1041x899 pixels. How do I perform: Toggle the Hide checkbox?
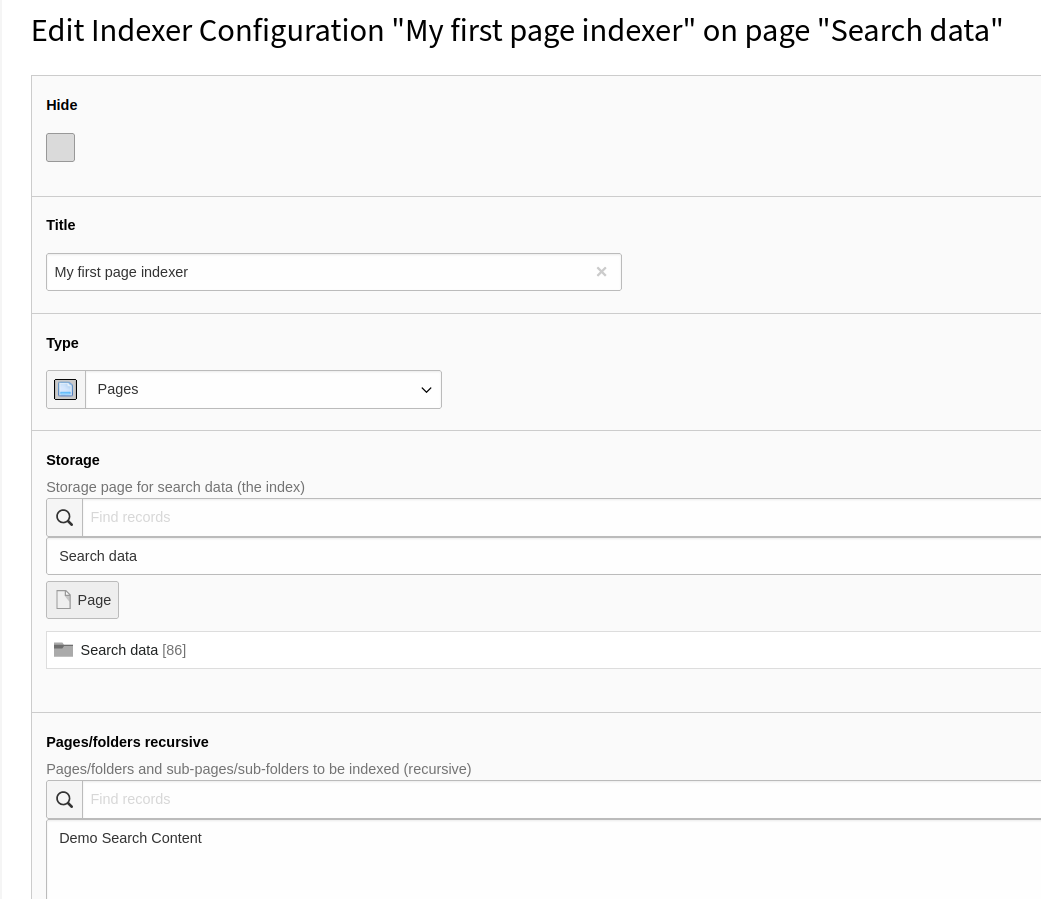click(x=60, y=147)
